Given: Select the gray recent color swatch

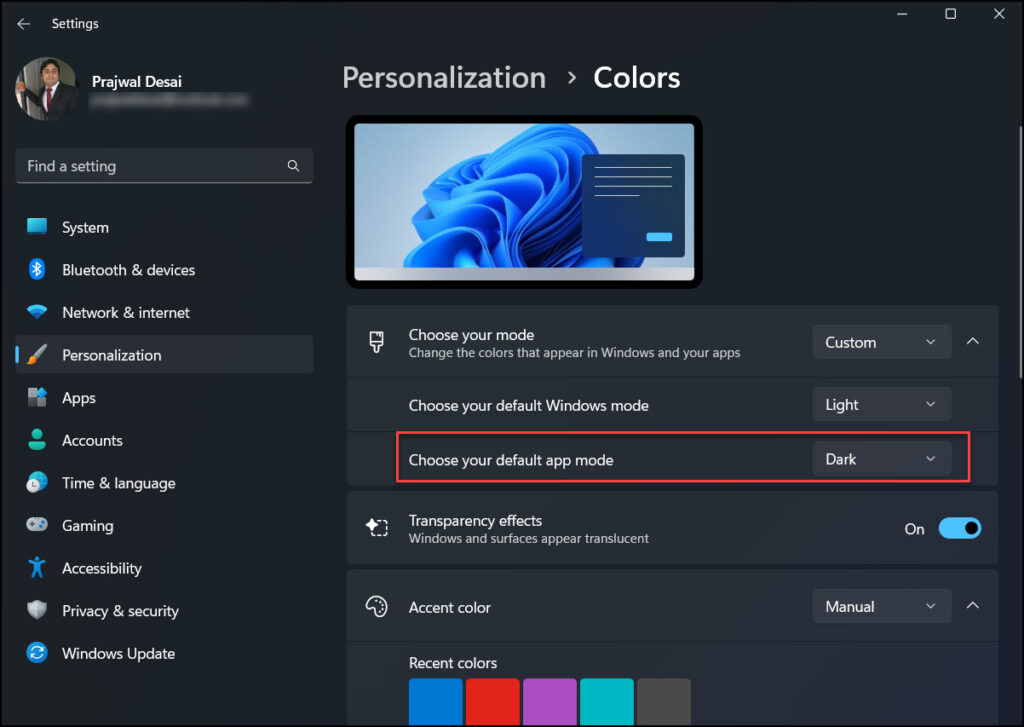Looking at the screenshot, I should pos(664,702).
